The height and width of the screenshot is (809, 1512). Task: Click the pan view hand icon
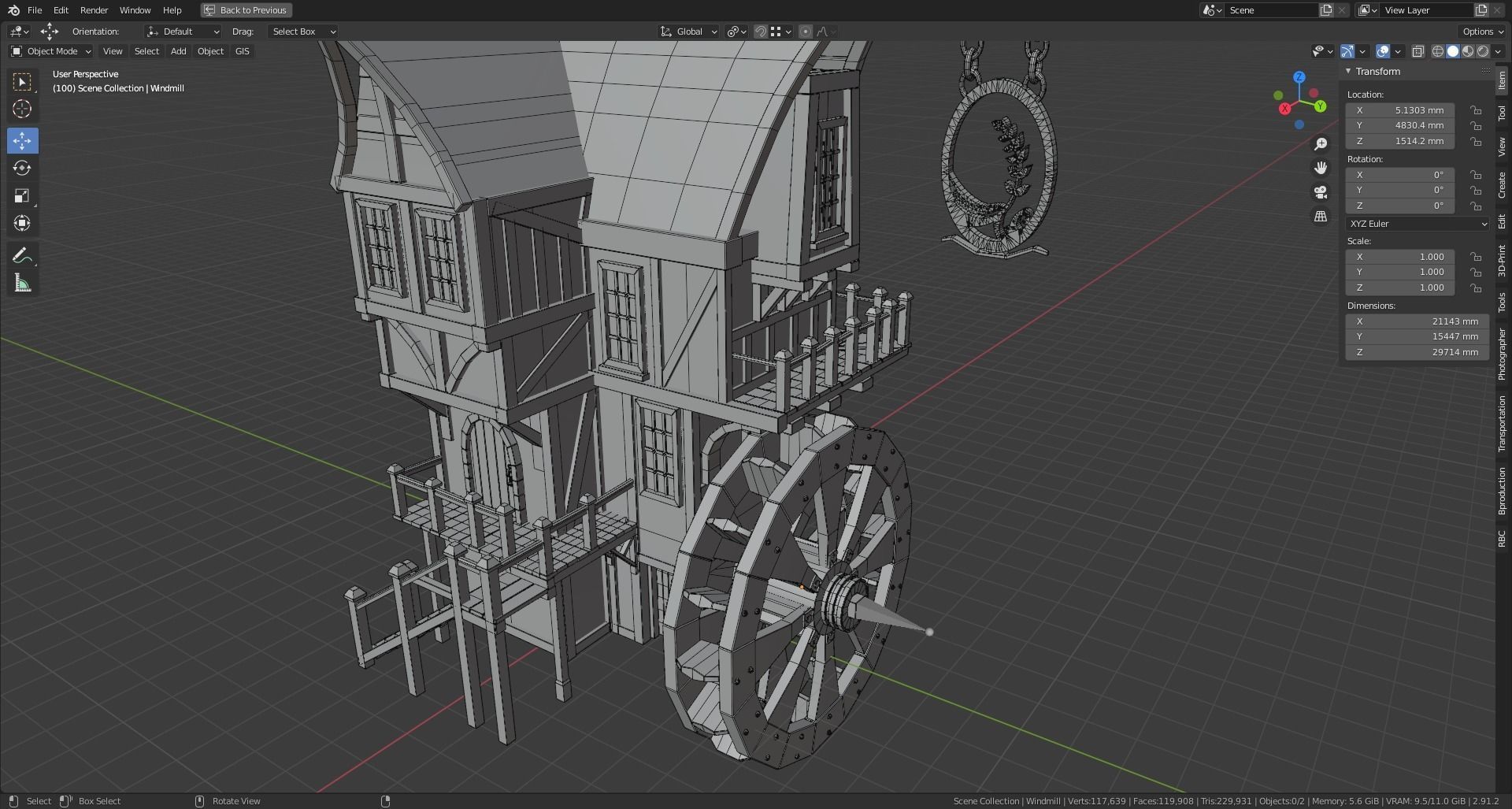1321,168
